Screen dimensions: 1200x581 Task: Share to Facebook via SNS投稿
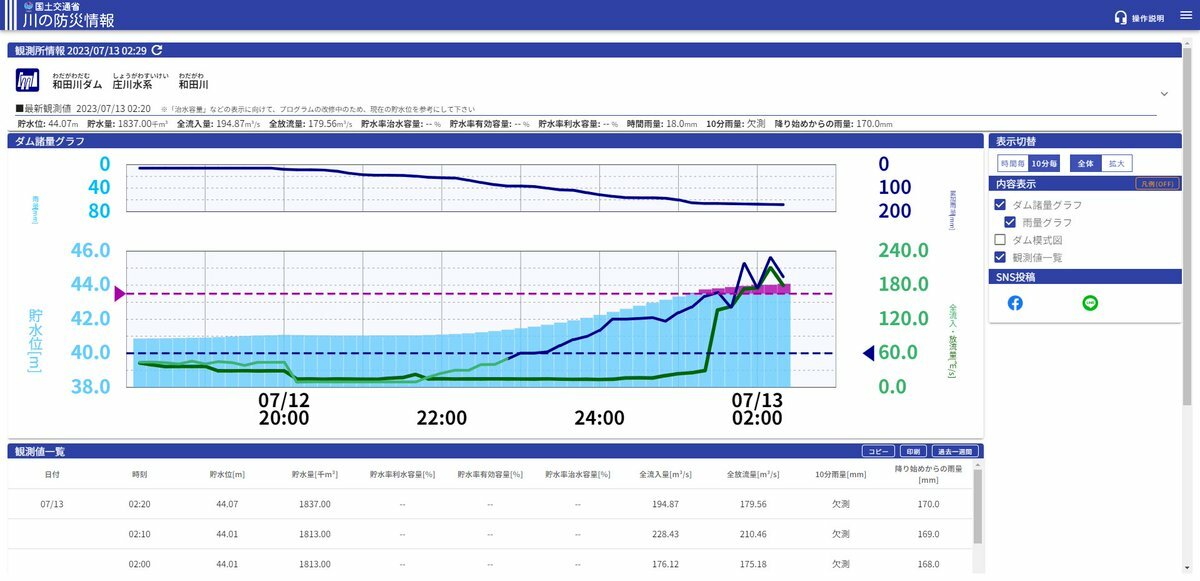pos(1015,303)
